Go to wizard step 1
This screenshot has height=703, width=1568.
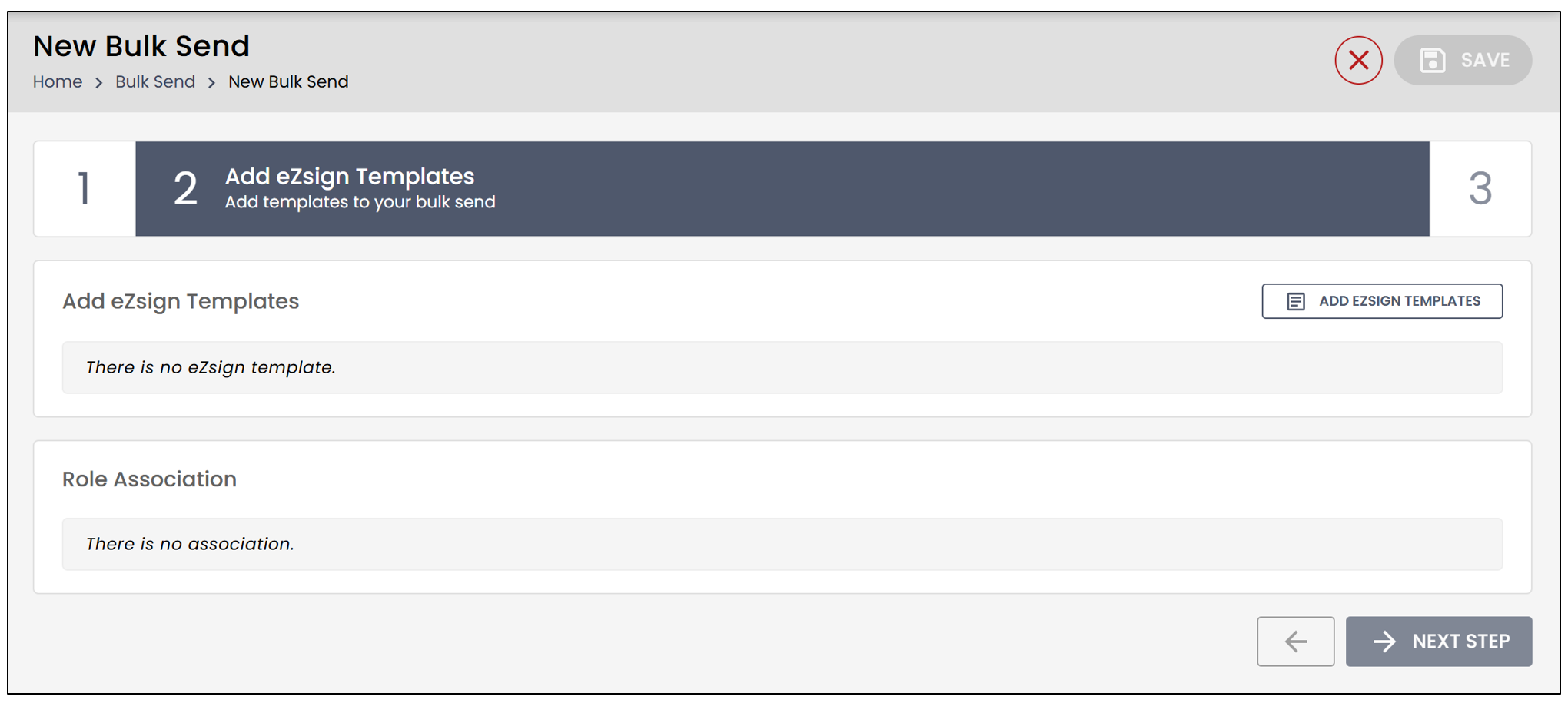85,188
